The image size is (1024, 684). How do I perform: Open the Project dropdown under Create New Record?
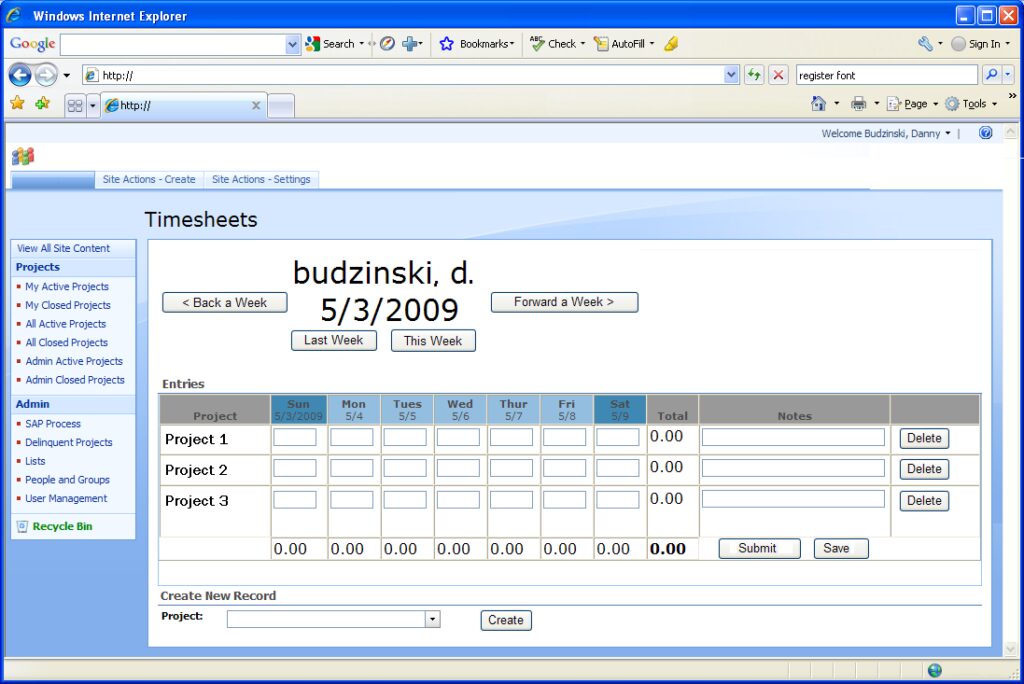(434, 619)
